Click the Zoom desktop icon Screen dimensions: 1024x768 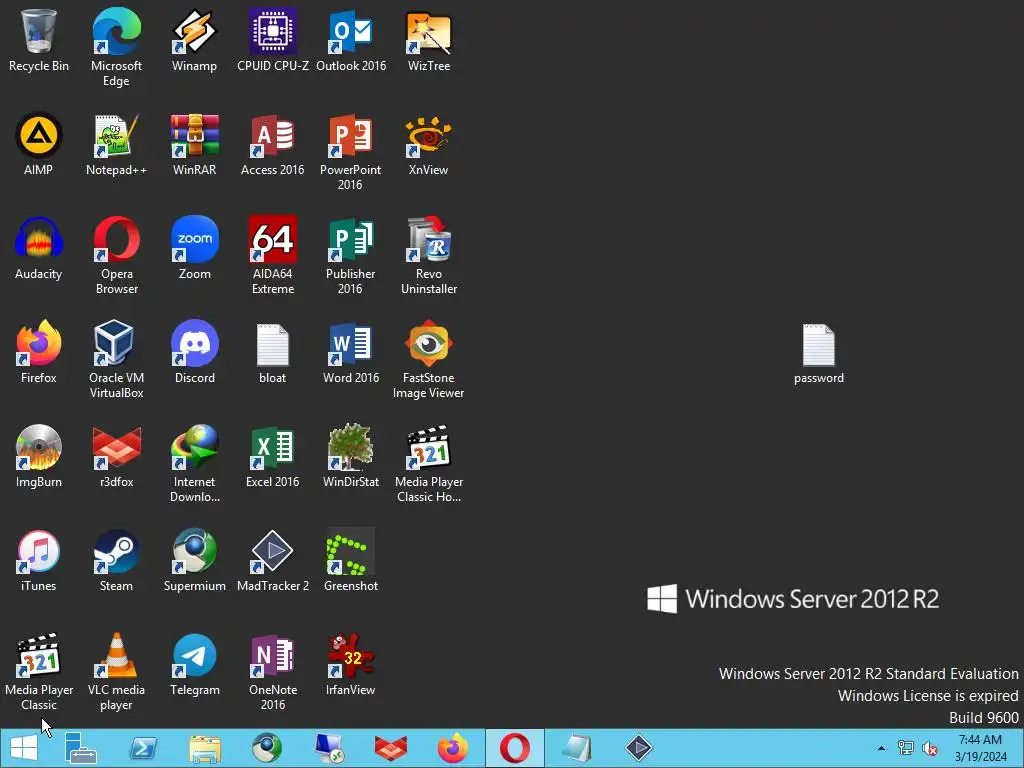pos(194,248)
